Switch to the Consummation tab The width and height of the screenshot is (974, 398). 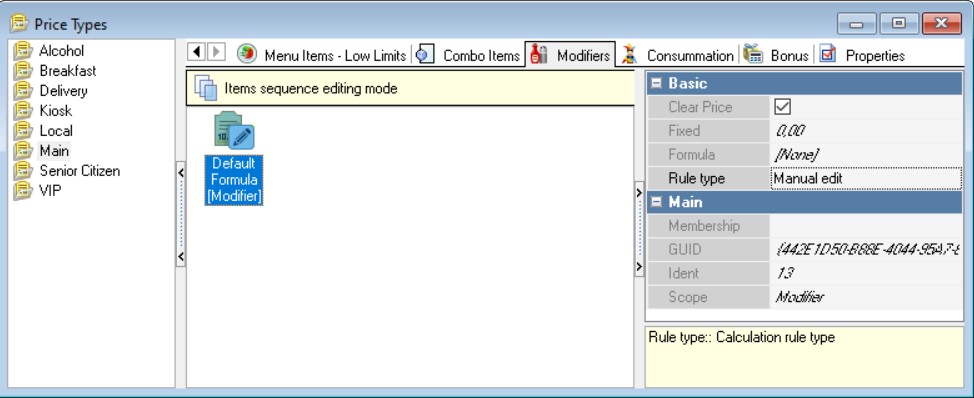pyautogui.click(x=678, y=55)
